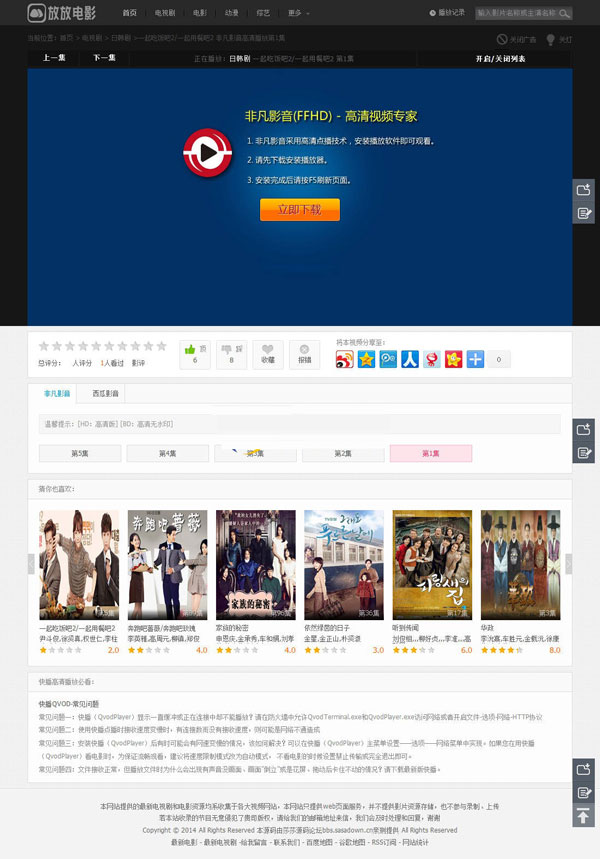The width and height of the screenshot is (600, 859).
Task: Open the 家族的秘密 poster thumbnail
Action: 256,565
